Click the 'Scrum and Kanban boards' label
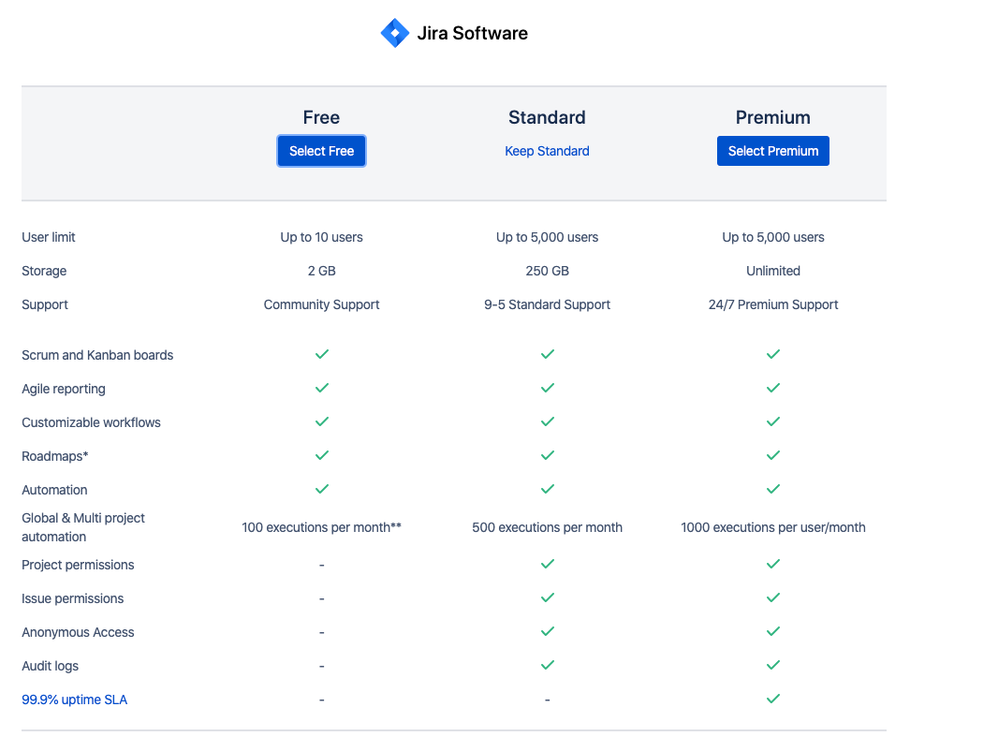 point(97,355)
